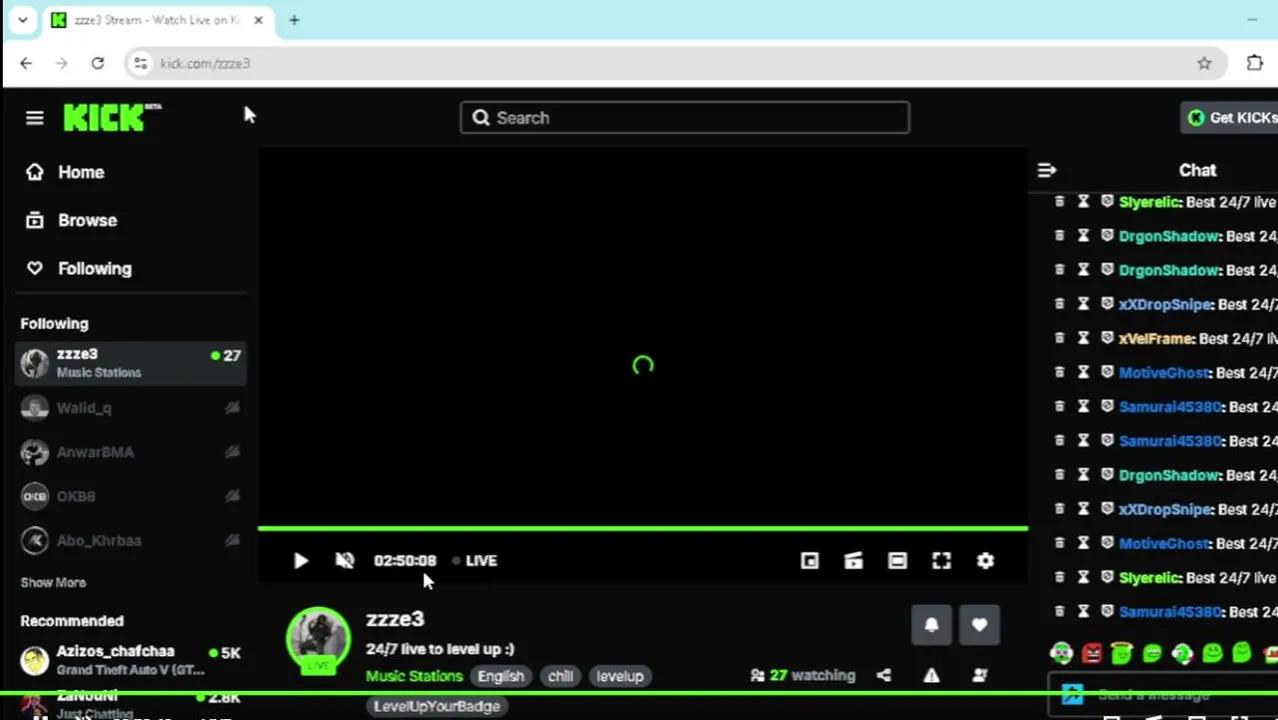Play the stream video
Viewport: 1278px width, 720px height.
pyautogui.click(x=301, y=561)
